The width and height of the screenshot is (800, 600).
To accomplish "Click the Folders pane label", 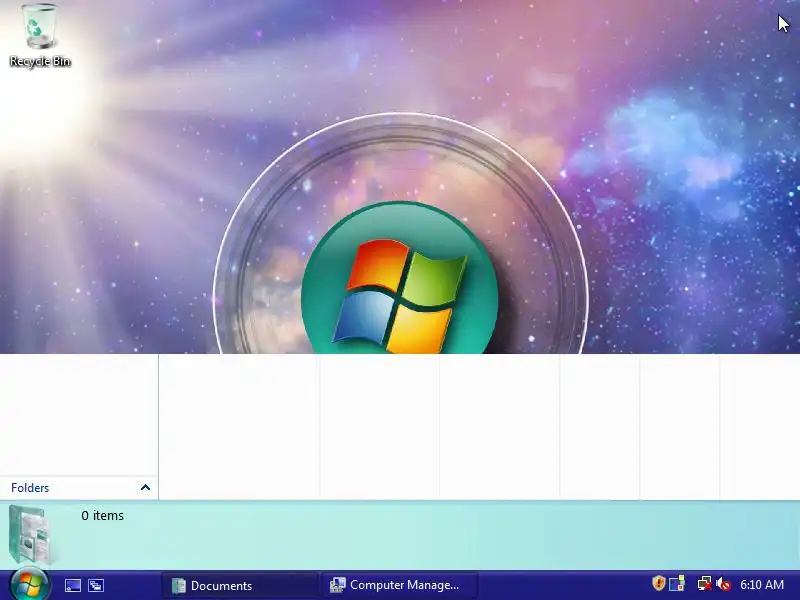I will [x=30, y=488].
